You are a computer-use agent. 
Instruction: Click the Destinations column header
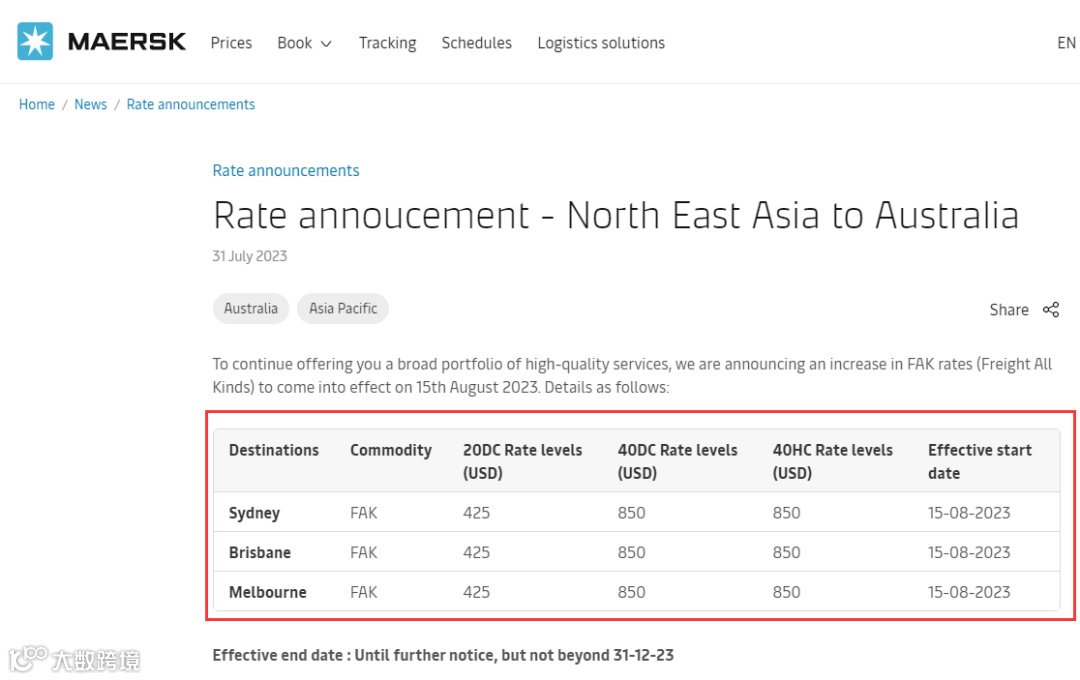tap(274, 450)
